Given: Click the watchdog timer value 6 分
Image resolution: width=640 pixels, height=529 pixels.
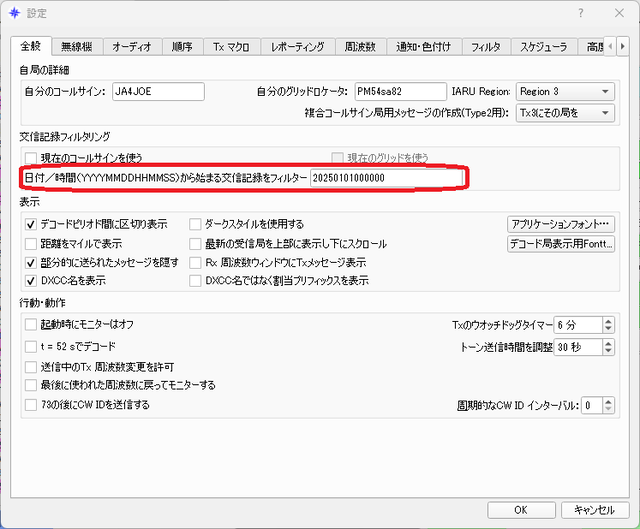Looking at the screenshot, I should pyautogui.click(x=578, y=325).
